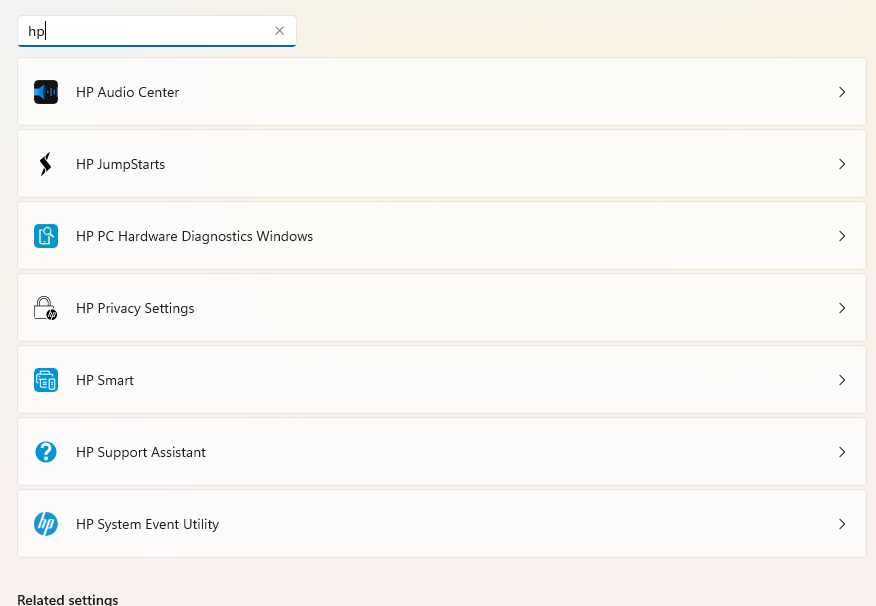Select the "HP Smart" label
876x606 pixels.
[x=104, y=380]
